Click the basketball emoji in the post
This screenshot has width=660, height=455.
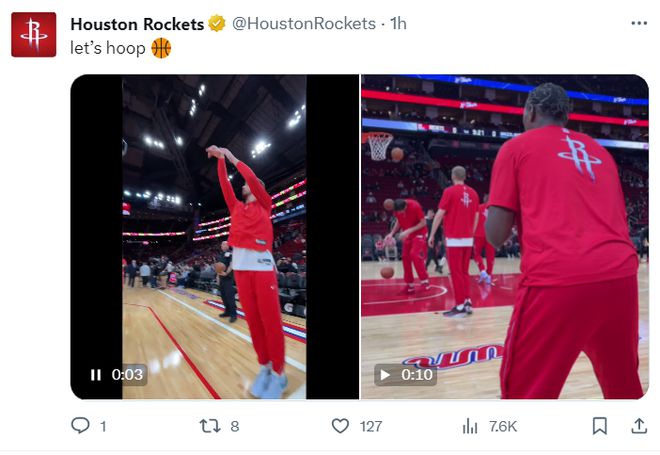161,48
